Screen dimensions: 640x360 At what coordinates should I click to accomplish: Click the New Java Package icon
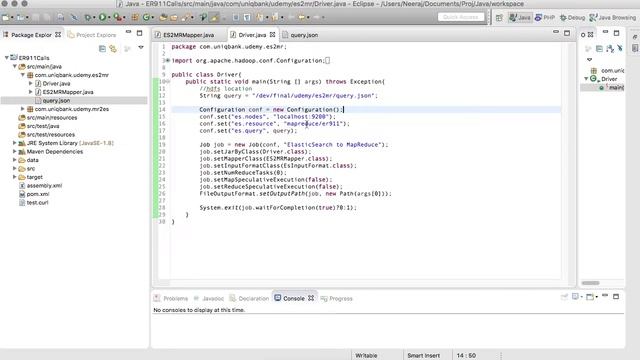point(135,18)
